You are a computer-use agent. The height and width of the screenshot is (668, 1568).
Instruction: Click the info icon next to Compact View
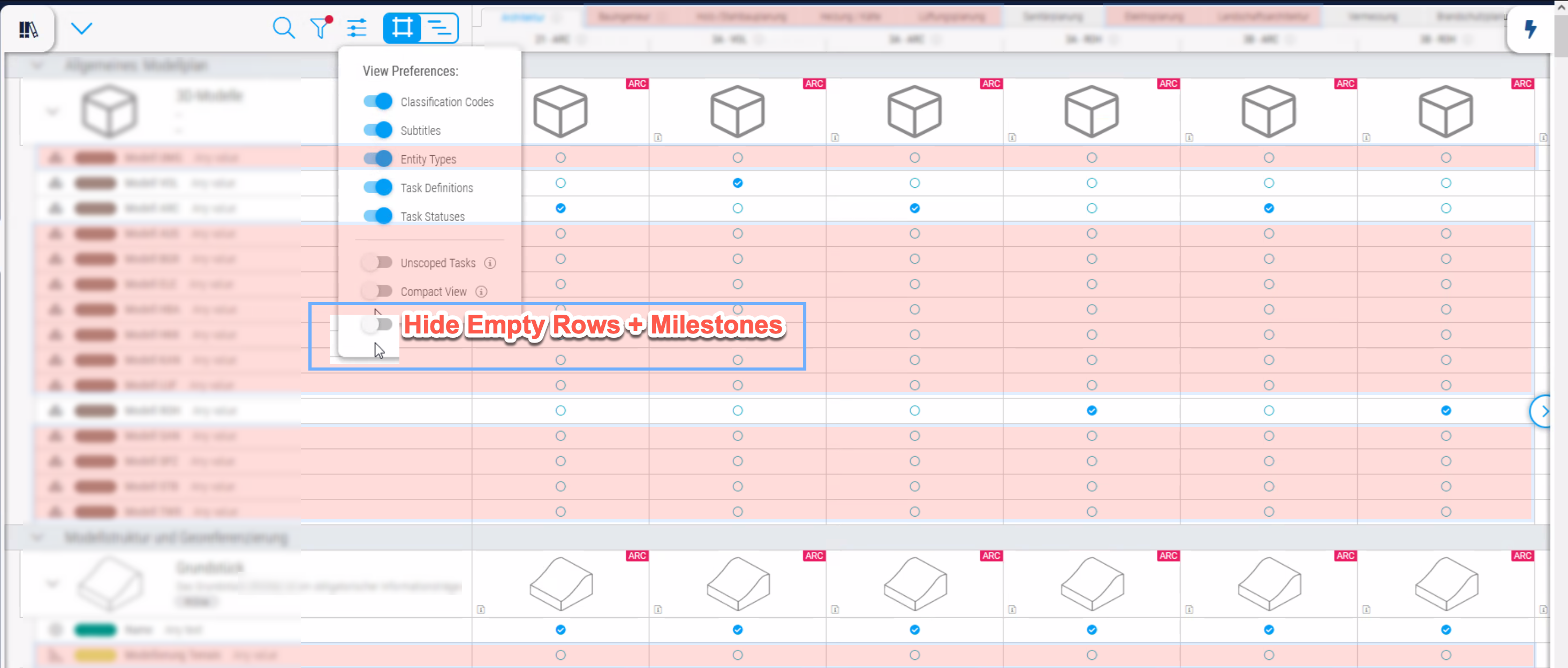point(481,291)
